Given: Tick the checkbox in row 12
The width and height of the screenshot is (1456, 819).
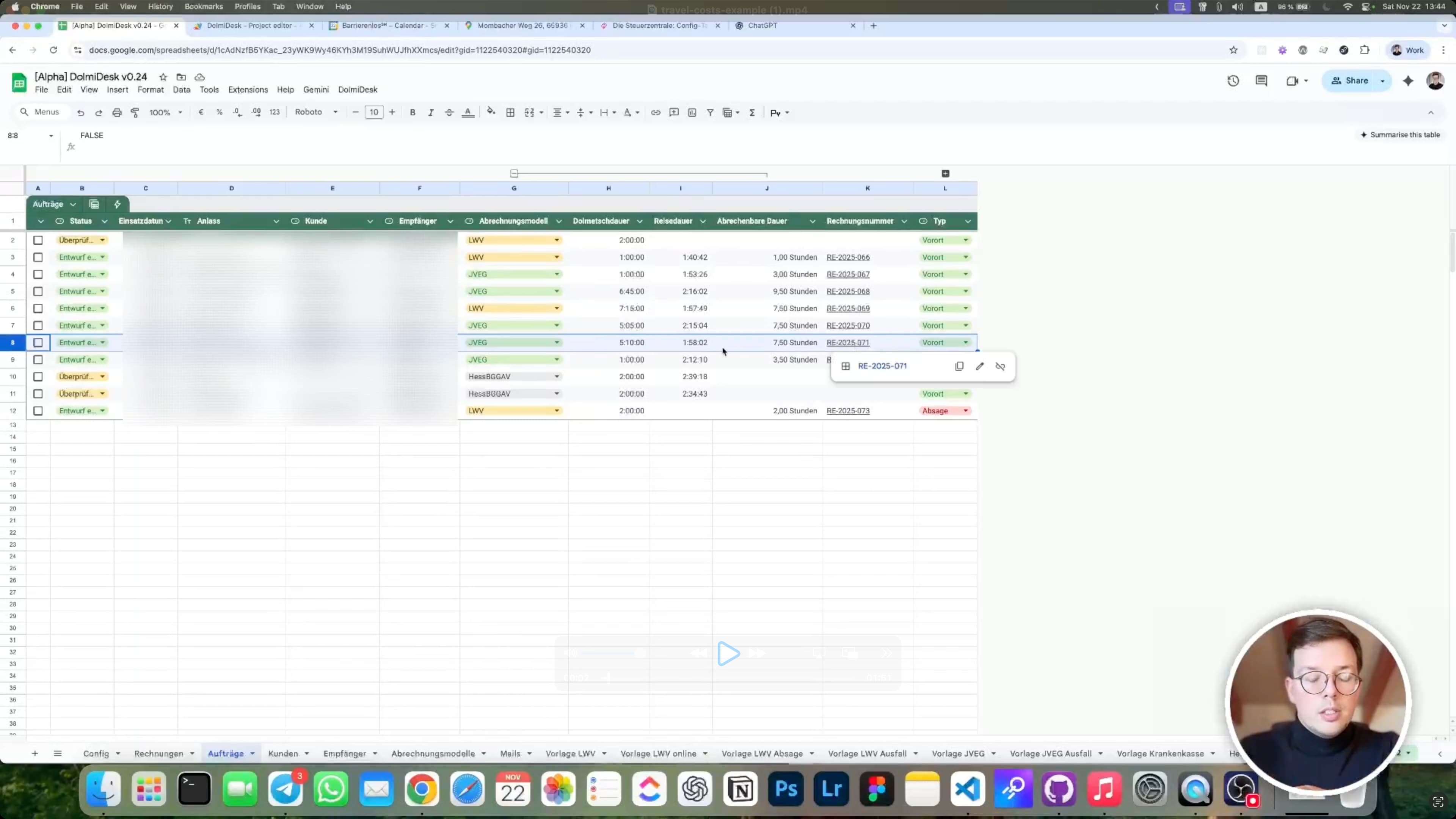Looking at the screenshot, I should pos(38,411).
